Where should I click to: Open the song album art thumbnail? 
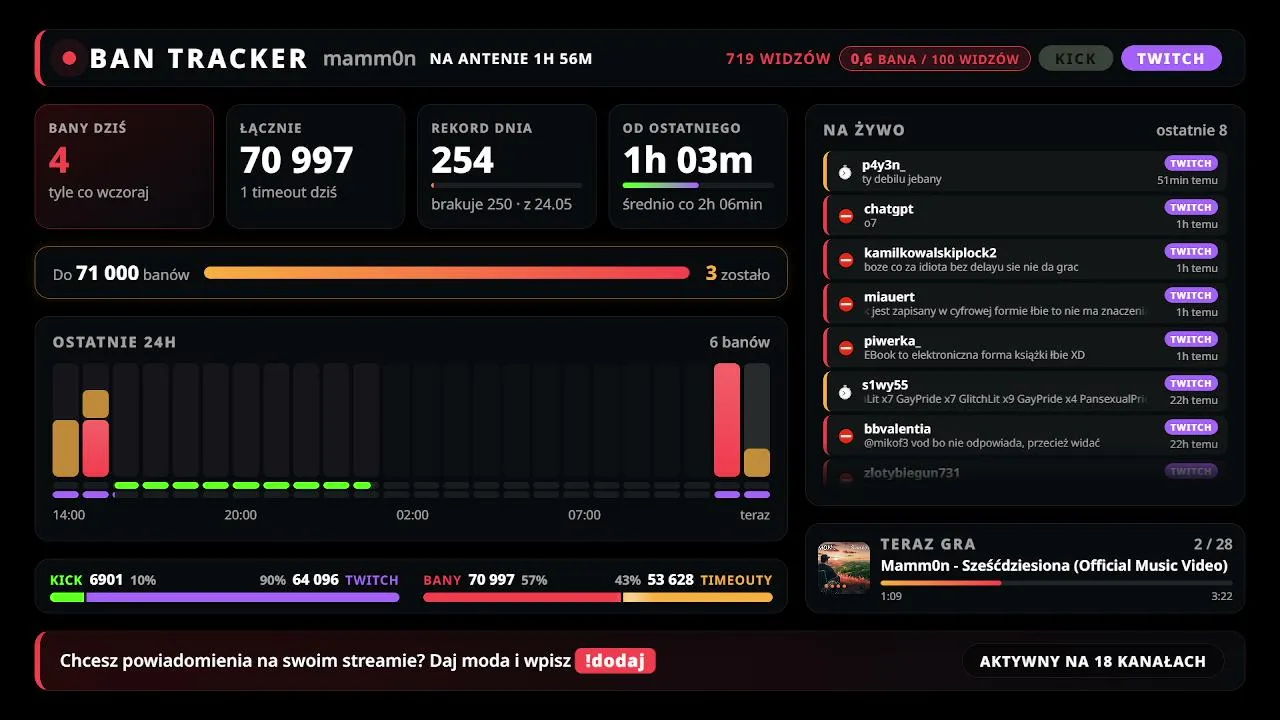(844, 567)
